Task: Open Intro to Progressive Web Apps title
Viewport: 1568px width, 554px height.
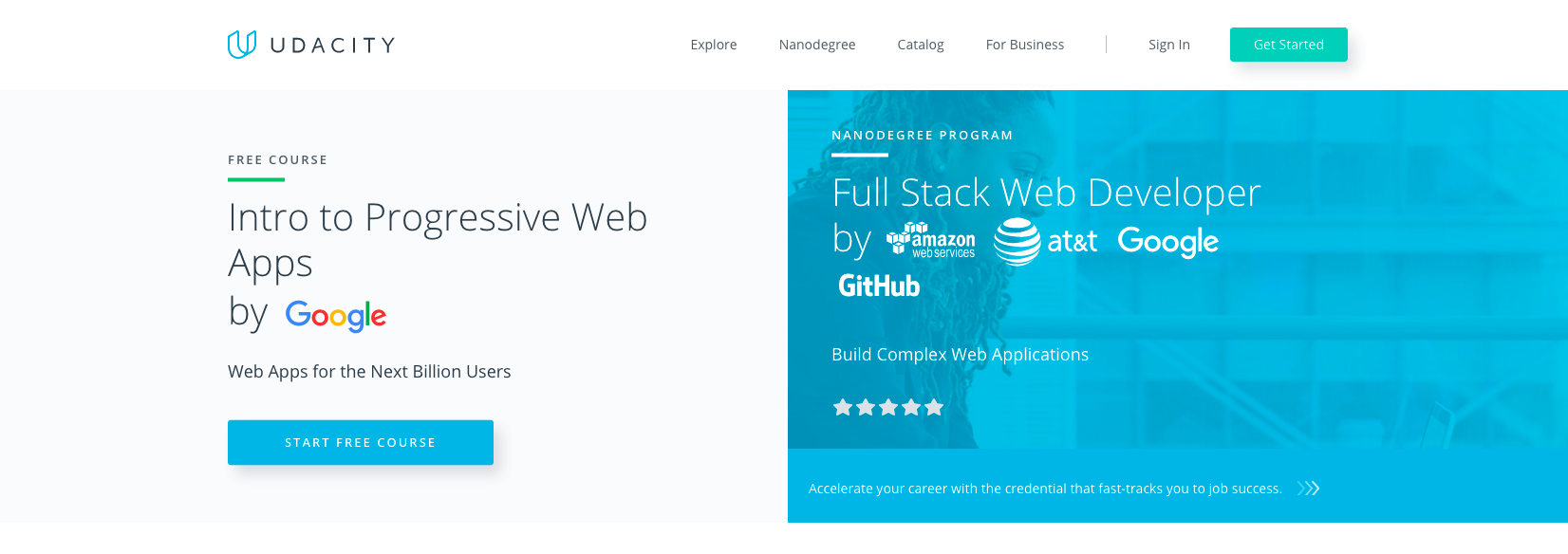Action: (x=438, y=240)
